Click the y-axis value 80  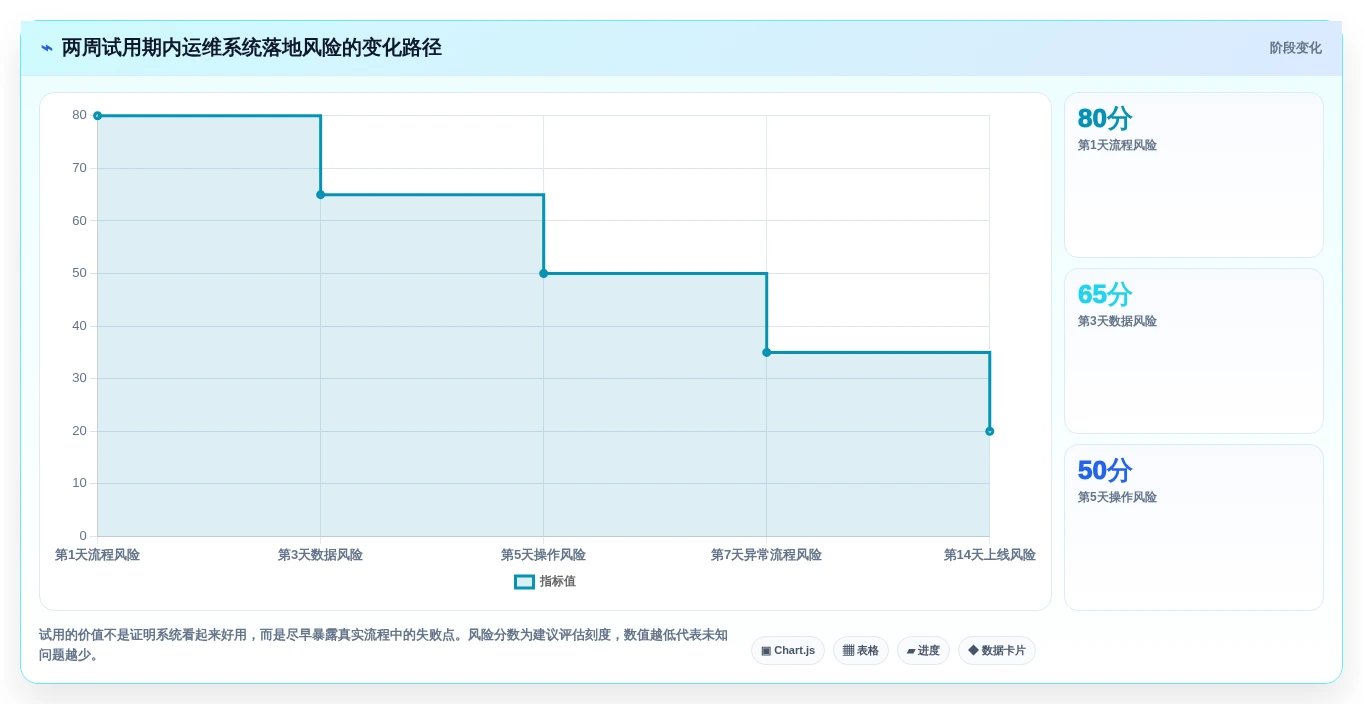79,115
